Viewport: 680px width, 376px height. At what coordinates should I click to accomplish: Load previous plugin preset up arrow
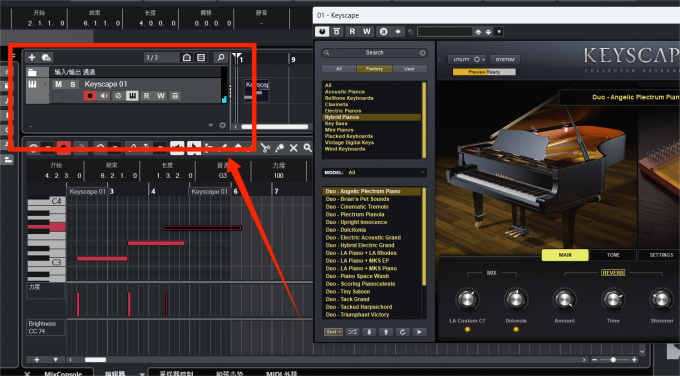[x=478, y=32]
